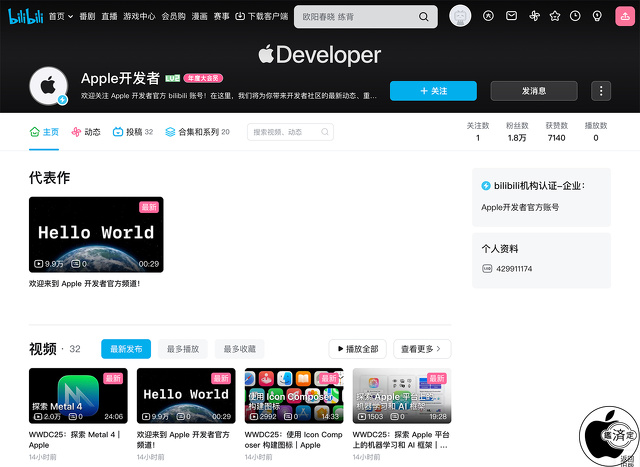The image size is (640, 467).
Task: Open the Icon Composer video thumbnail
Action: pyautogui.click(x=294, y=396)
